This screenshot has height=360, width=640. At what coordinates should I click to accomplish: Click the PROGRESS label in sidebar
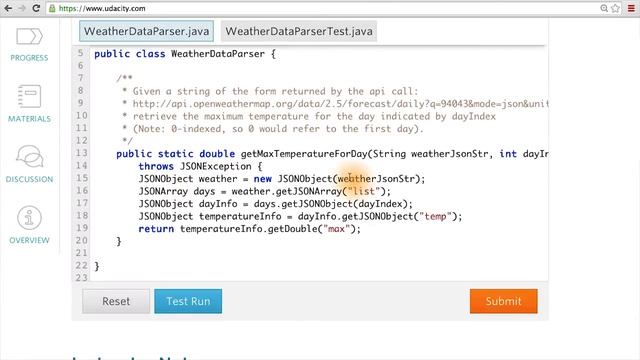pos(29,58)
